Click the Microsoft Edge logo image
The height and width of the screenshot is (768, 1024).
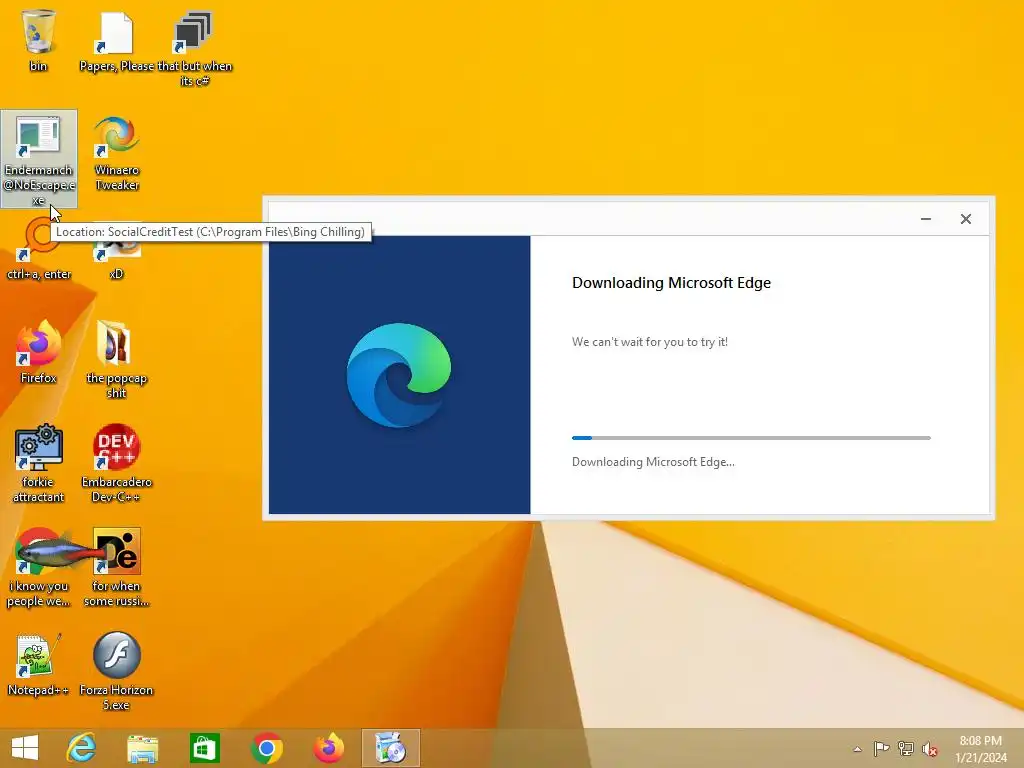coord(399,375)
